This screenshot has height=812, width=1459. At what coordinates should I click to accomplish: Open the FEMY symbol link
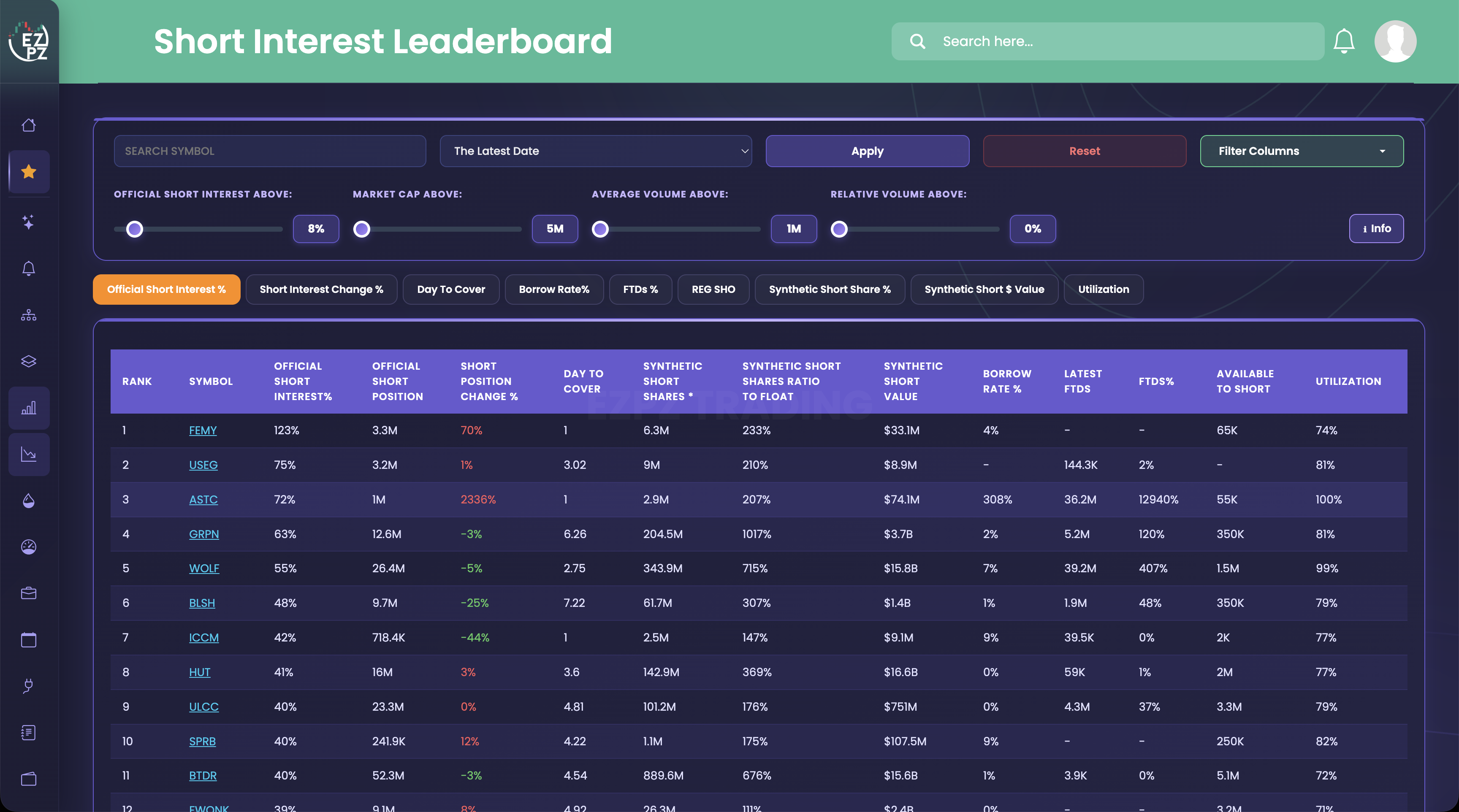click(x=203, y=430)
